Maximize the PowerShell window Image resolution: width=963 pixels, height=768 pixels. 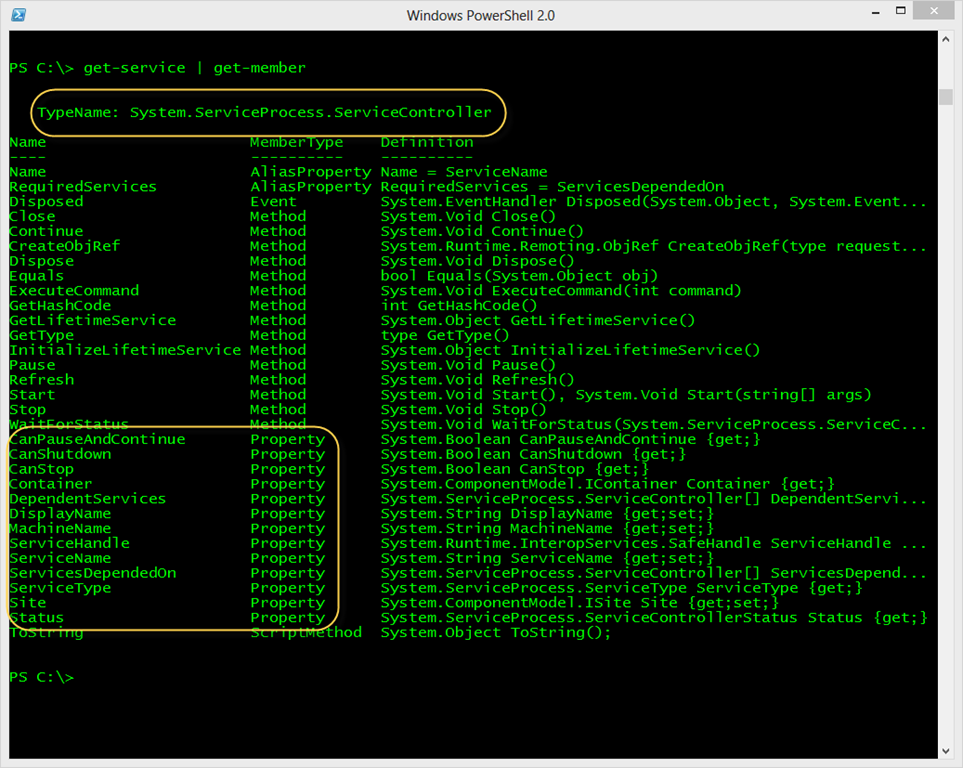(901, 11)
